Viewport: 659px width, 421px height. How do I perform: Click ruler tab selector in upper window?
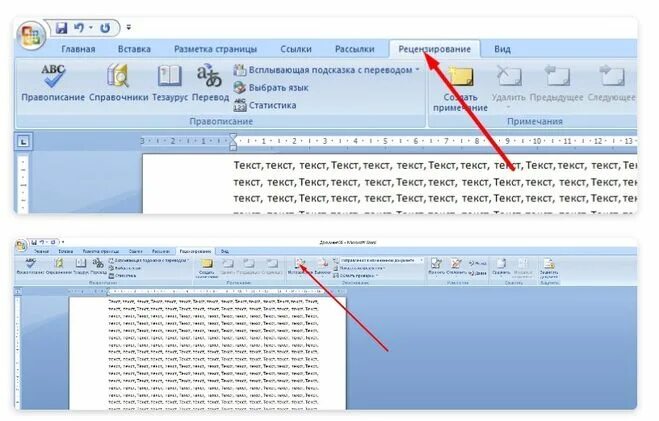(x=24, y=142)
